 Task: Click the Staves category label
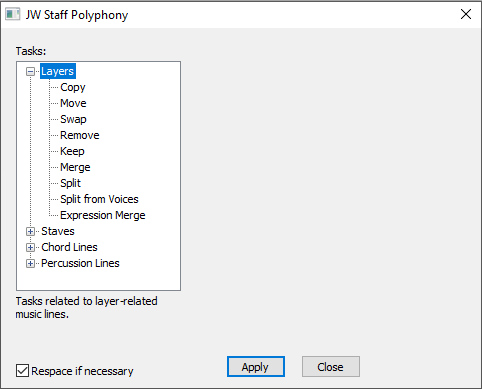tap(58, 231)
